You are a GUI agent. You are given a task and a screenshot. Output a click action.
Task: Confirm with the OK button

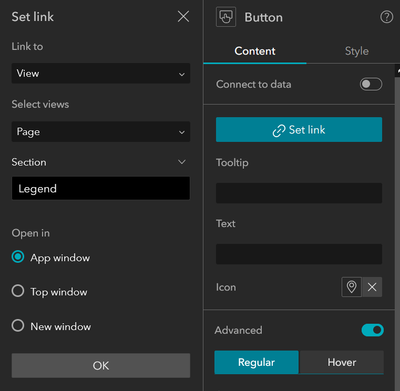coord(101,366)
